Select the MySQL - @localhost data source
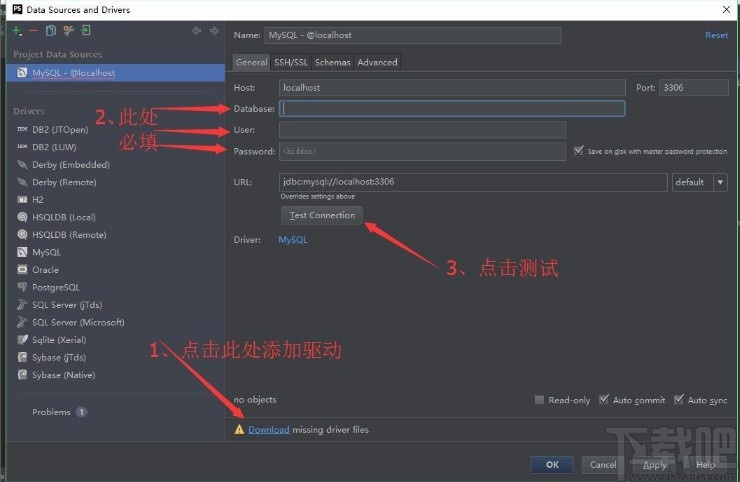The height and width of the screenshot is (482, 740). click(x=116, y=73)
